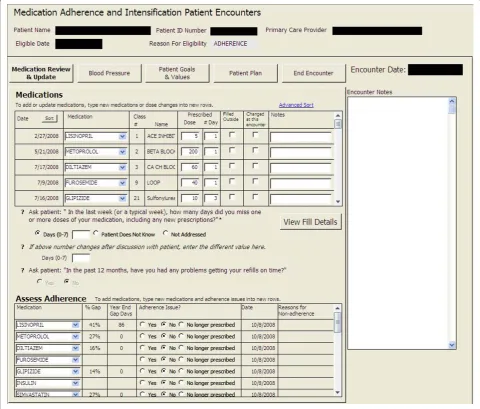Check Changed at this encounter for Diltiazem

point(255,166)
